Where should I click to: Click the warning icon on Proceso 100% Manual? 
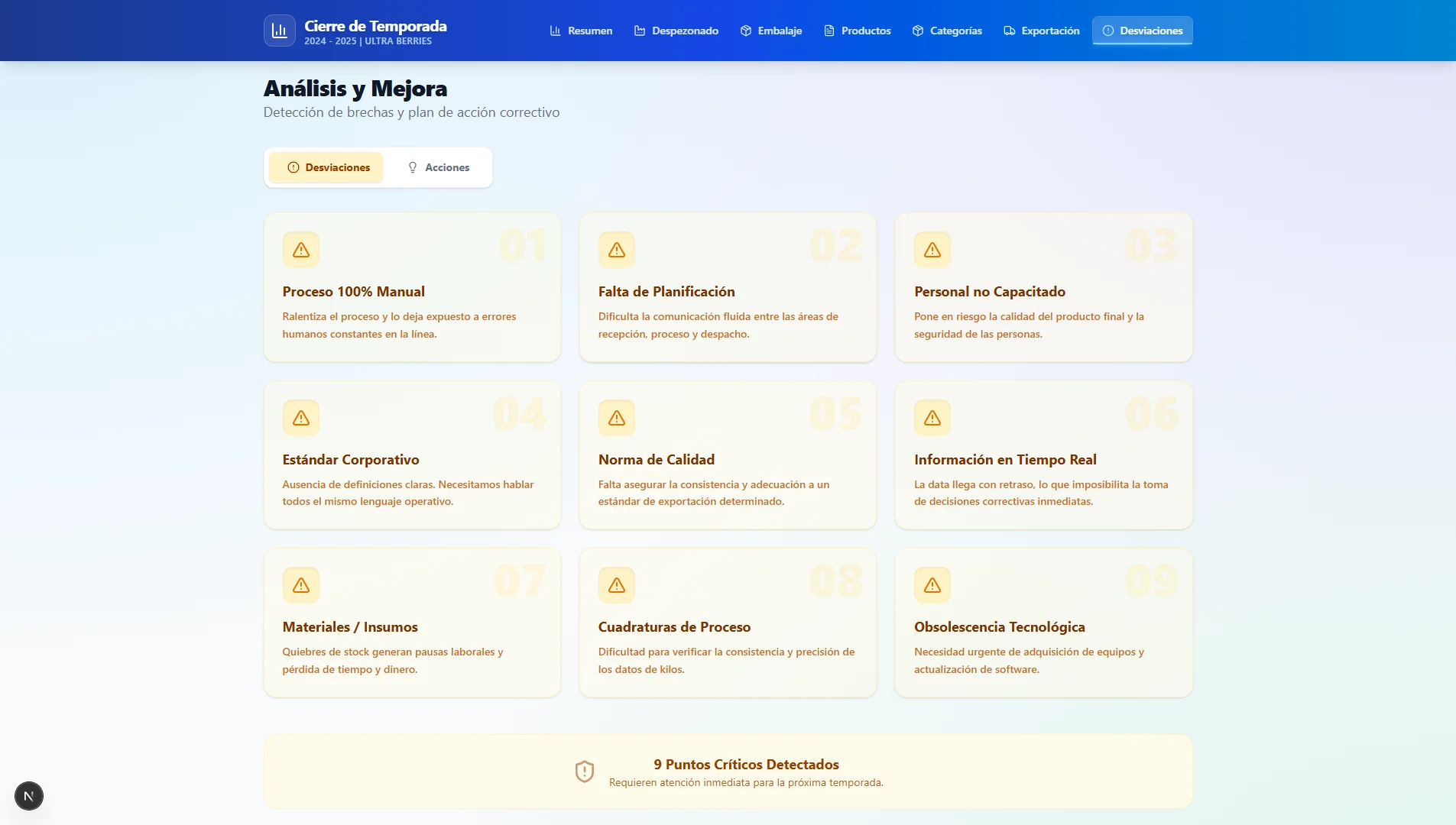(300, 249)
